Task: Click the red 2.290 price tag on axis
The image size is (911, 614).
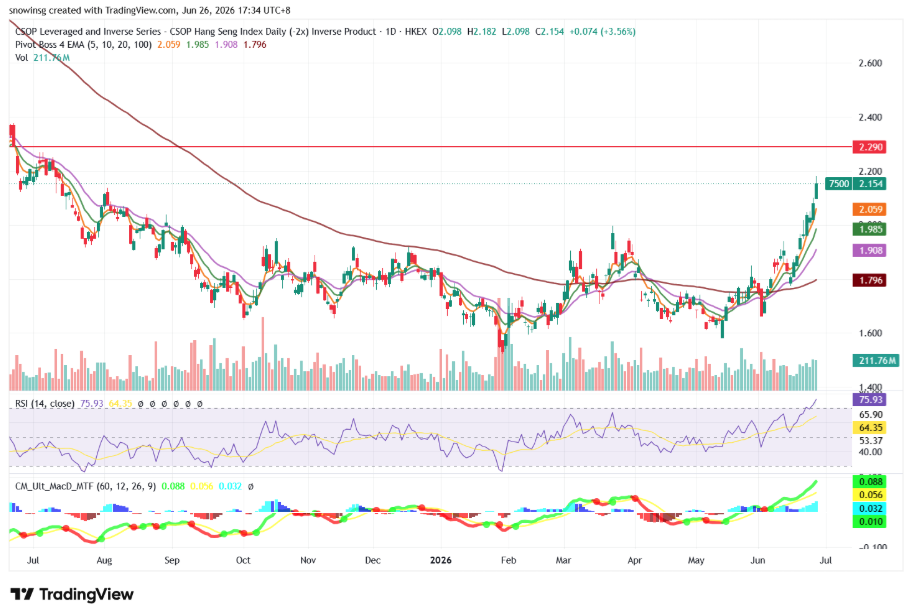Action: 869,147
